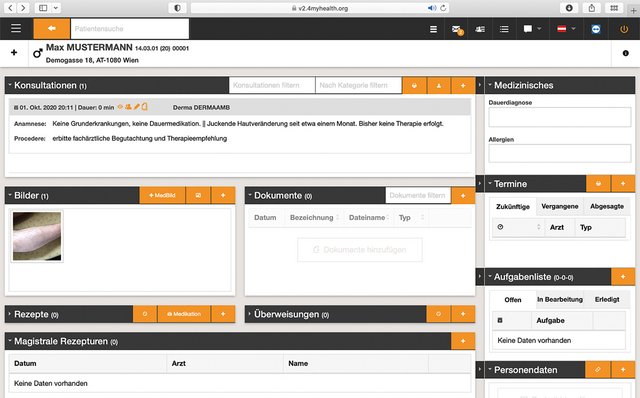
Task: Open the hamburger main menu
Action: (16, 29)
